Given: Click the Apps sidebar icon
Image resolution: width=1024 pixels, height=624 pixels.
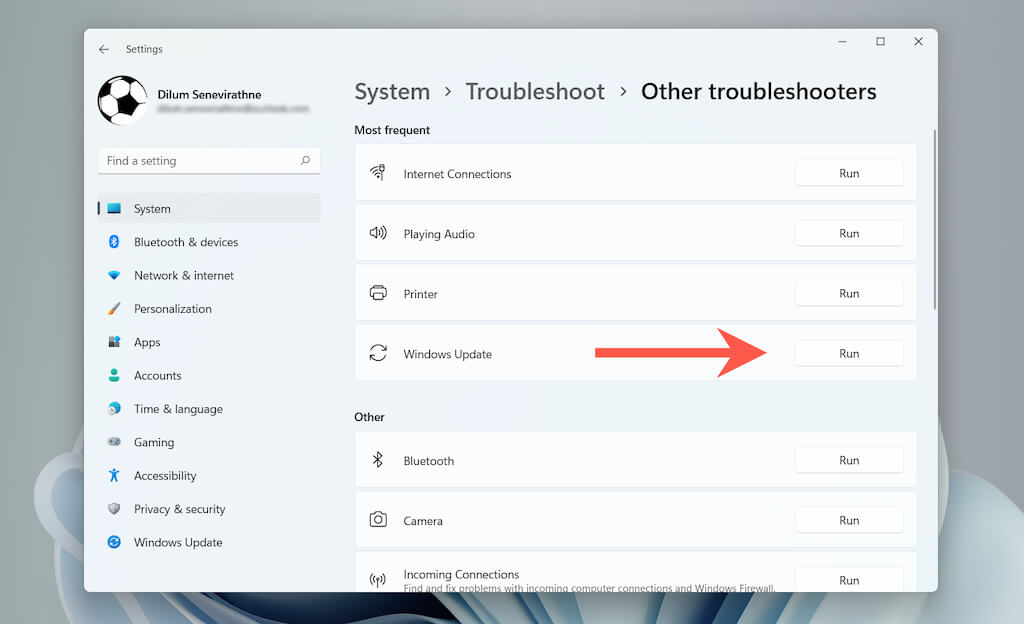Looking at the screenshot, I should coord(114,342).
